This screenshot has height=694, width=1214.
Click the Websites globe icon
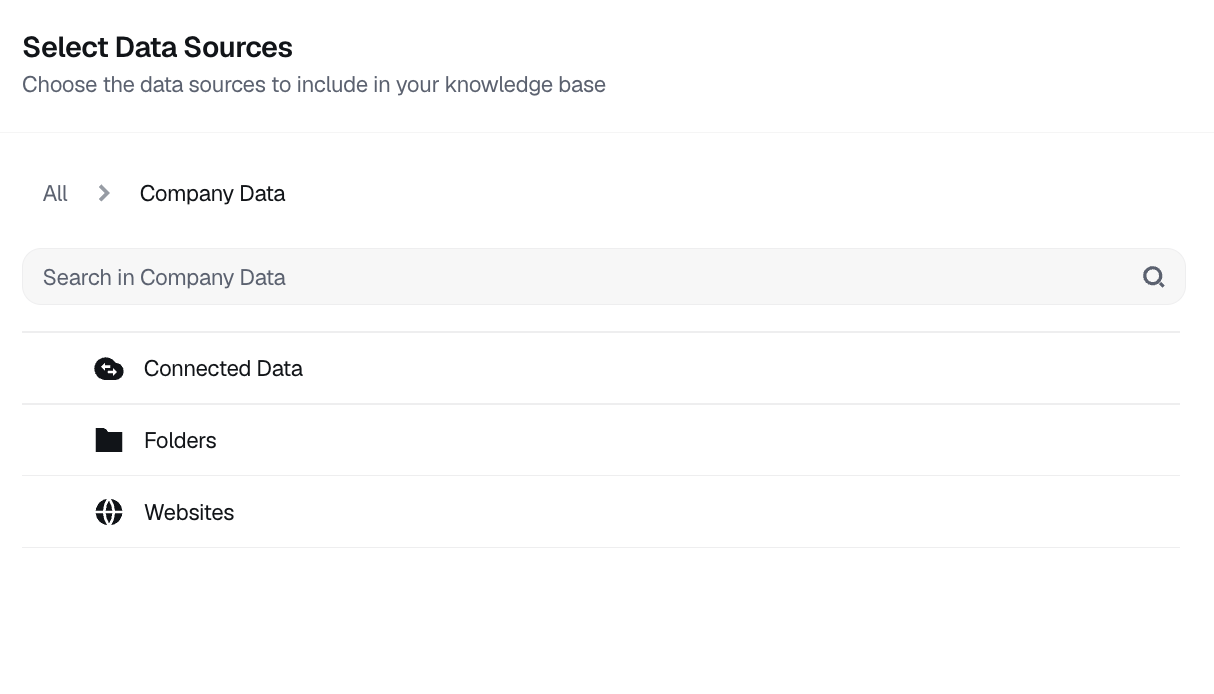[x=109, y=512]
